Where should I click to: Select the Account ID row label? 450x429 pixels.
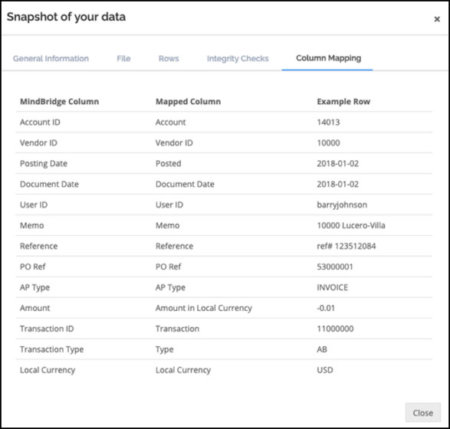pyautogui.click(x=40, y=122)
